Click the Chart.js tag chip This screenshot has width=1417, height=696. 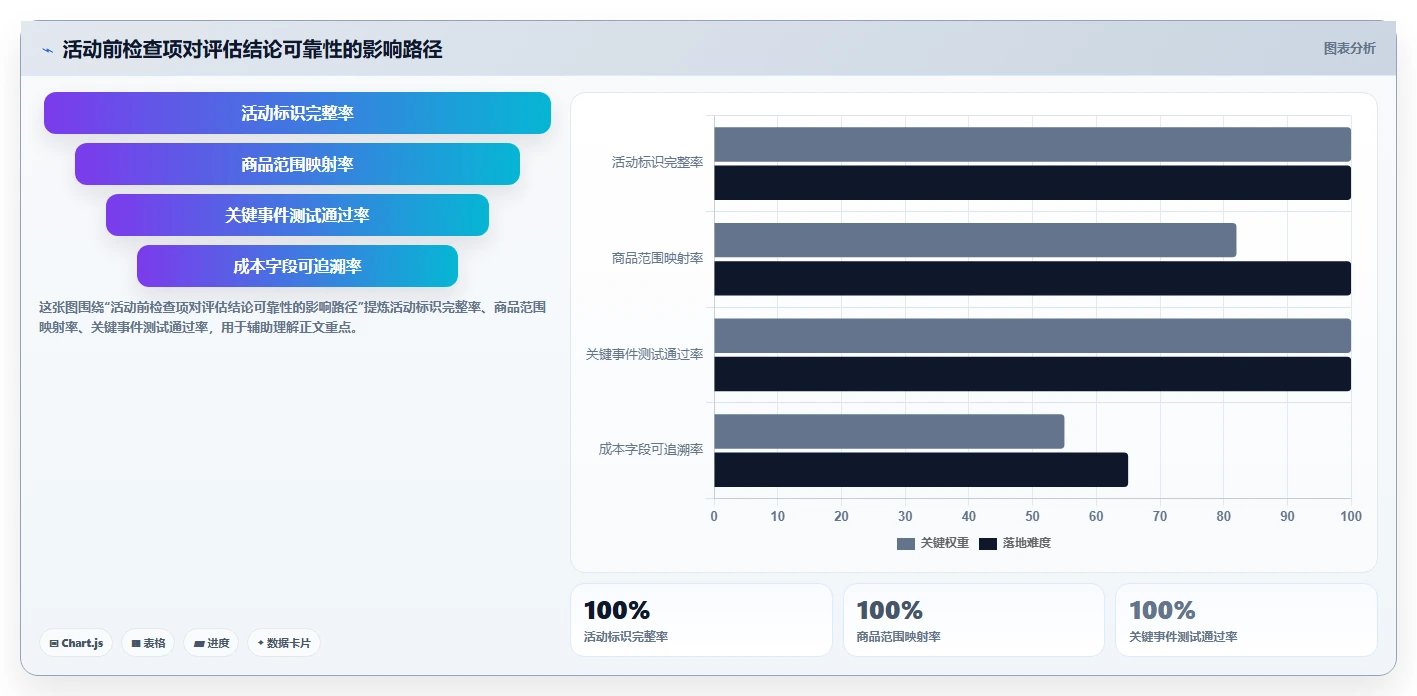pyautogui.click(x=76, y=643)
